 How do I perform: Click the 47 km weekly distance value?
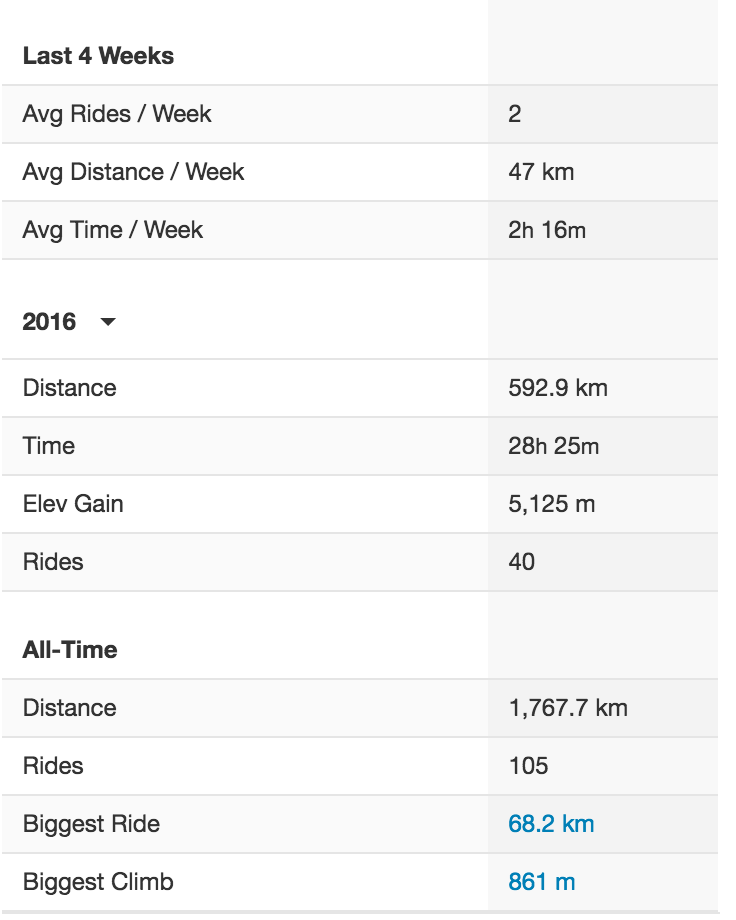[541, 172]
